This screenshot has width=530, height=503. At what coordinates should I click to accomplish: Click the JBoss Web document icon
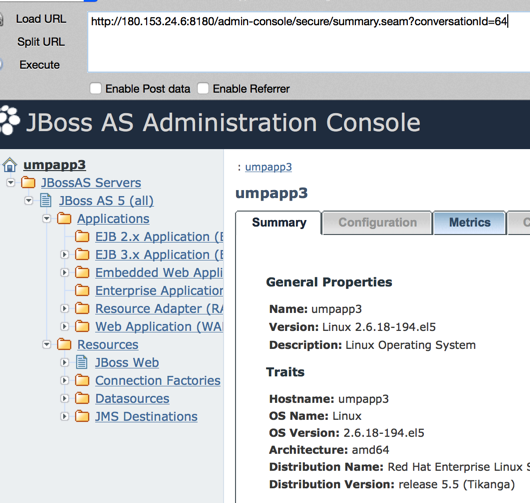81,362
